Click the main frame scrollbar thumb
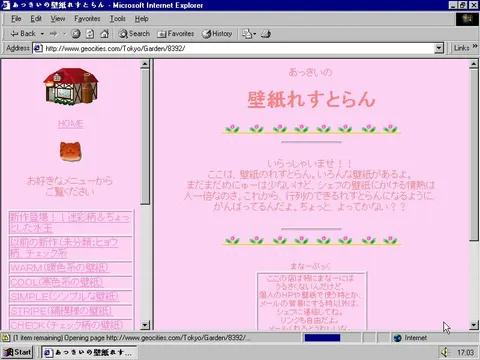 474,155
